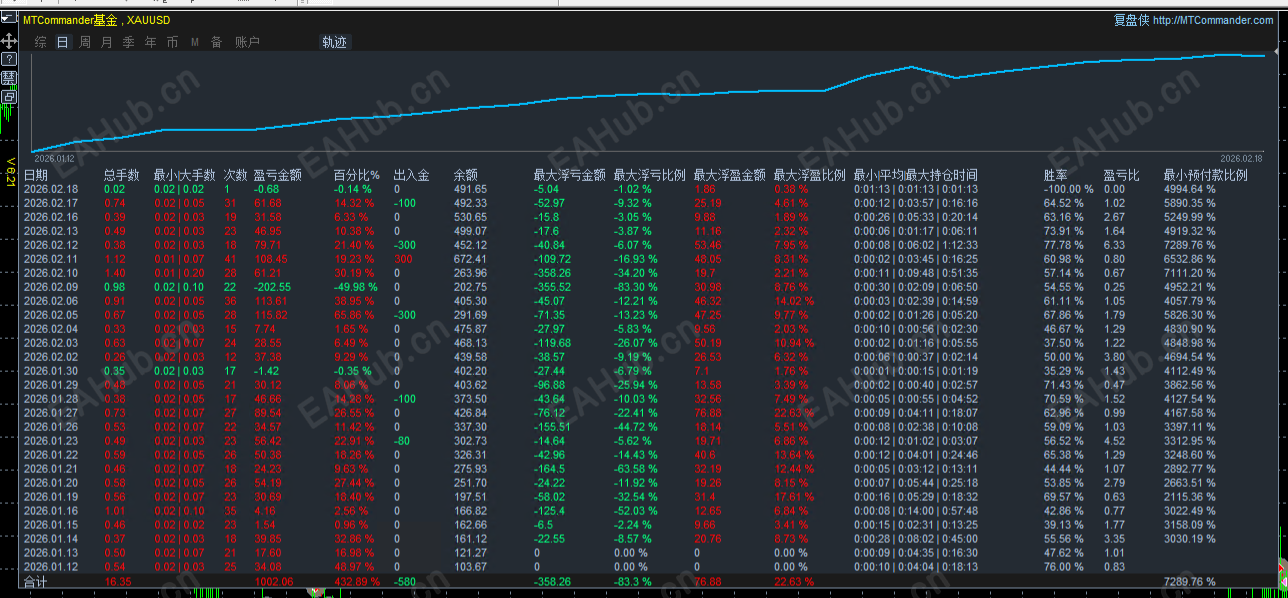Open the http://MTCommander.com link

pos(1213,20)
